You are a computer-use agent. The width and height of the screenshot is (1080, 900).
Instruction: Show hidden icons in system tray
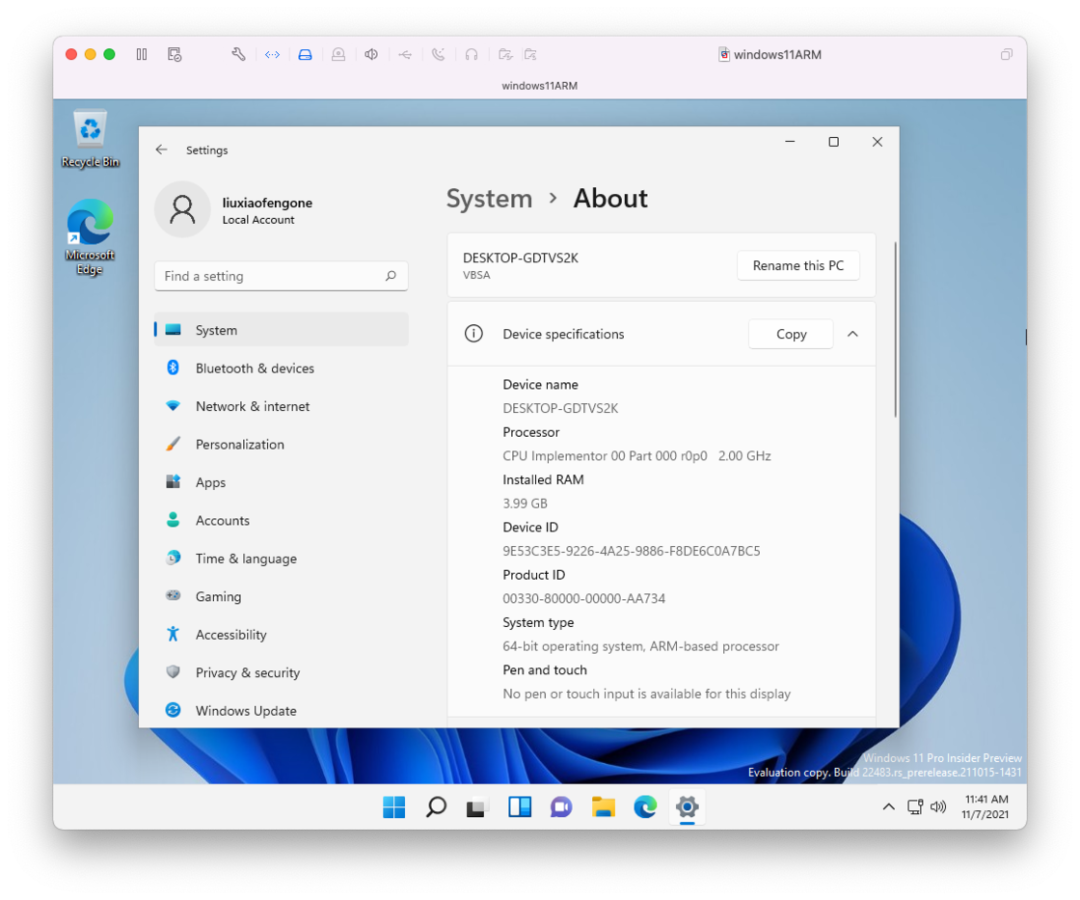(x=887, y=807)
